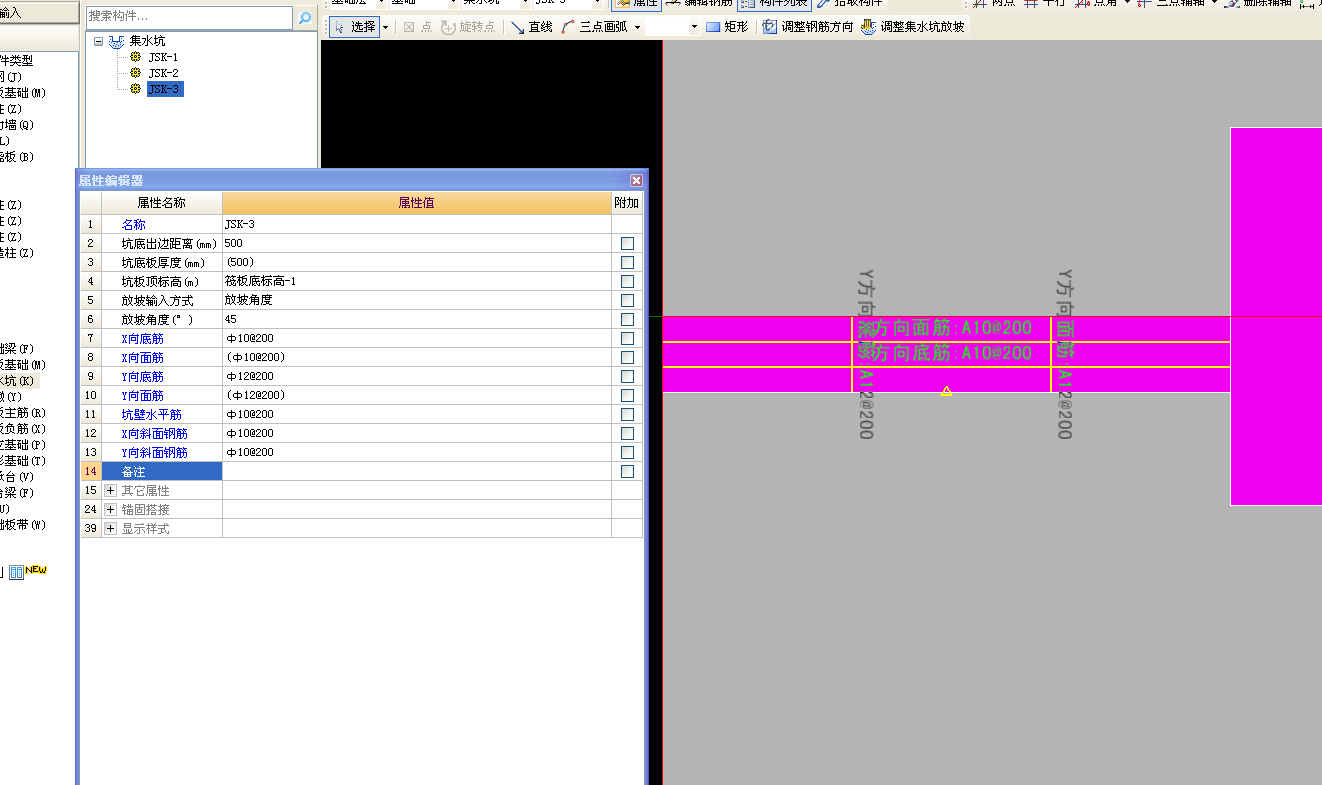Click the highlighted 集水坑 (K) item in left list
This screenshot has width=1322, height=785.
pyautogui.click(x=18, y=381)
